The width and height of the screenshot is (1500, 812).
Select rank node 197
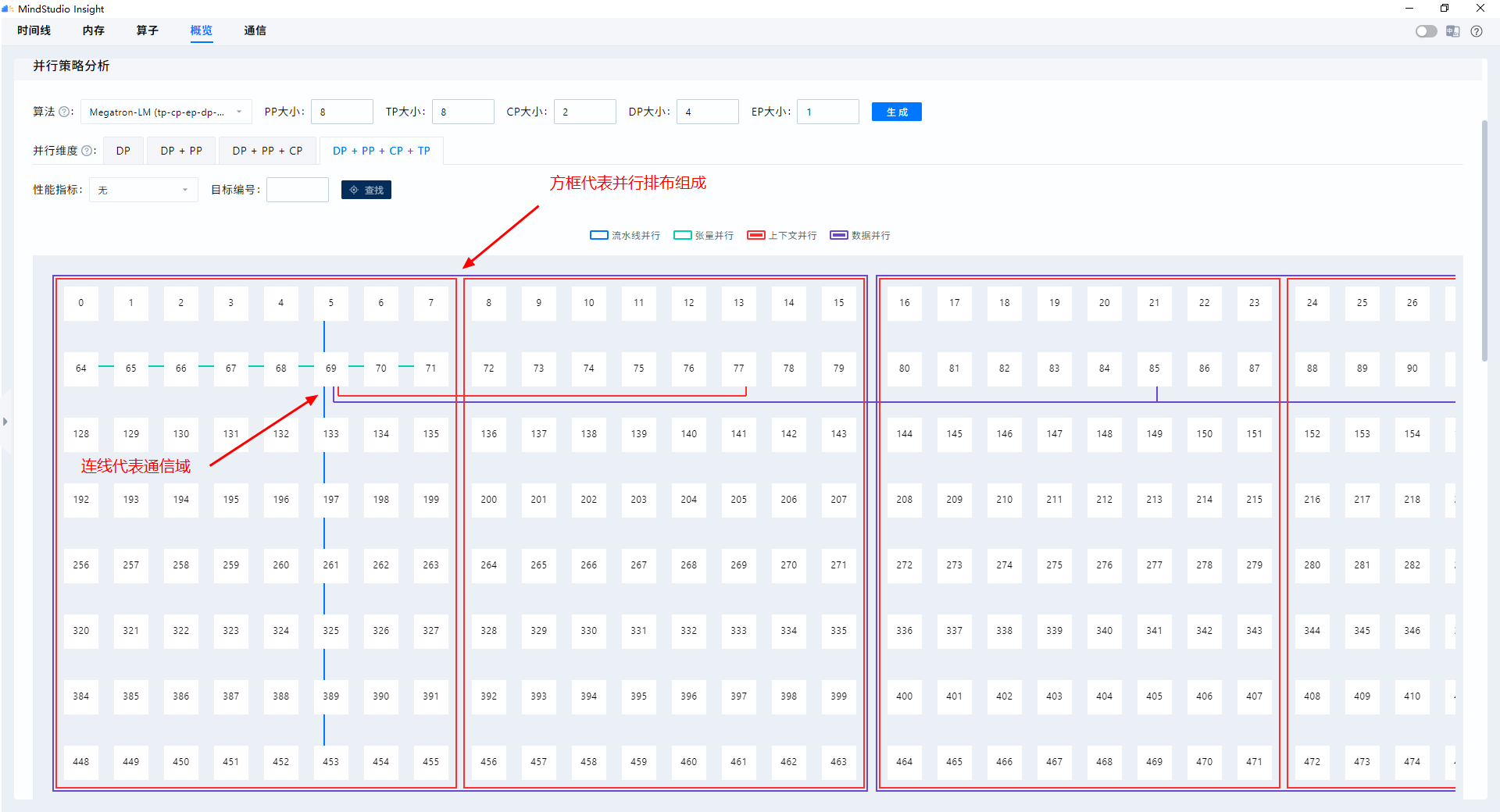331,500
